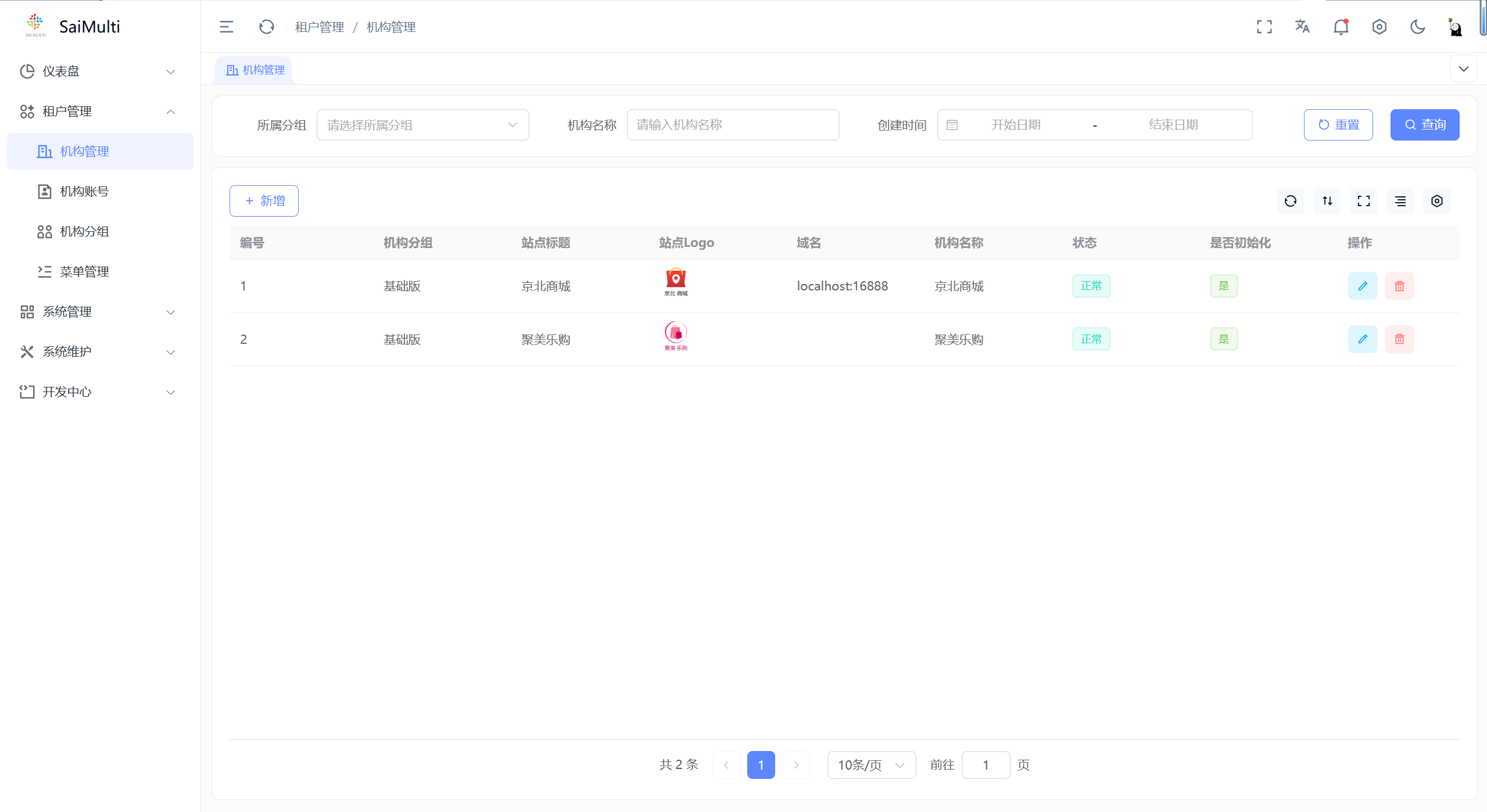Open the 所属分组 selection dropdown
Image resolution: width=1487 pixels, height=812 pixels.
click(422, 124)
